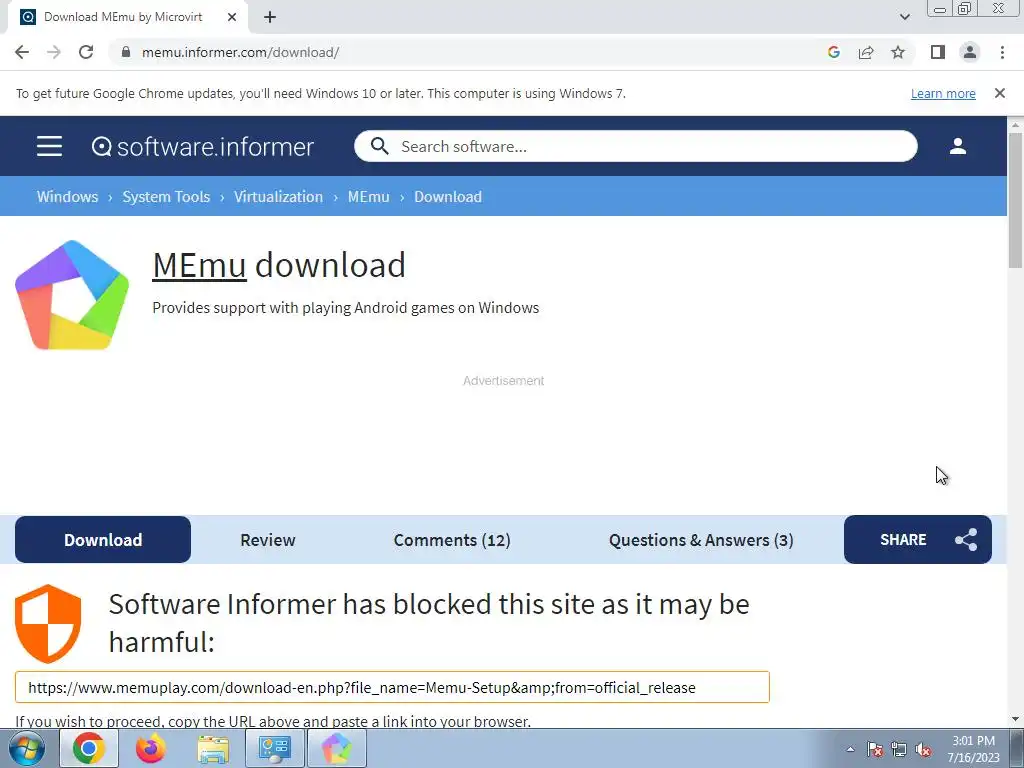This screenshot has width=1024, height=768.
Task: Dismiss the Chrome update notification bar
Action: (x=999, y=93)
